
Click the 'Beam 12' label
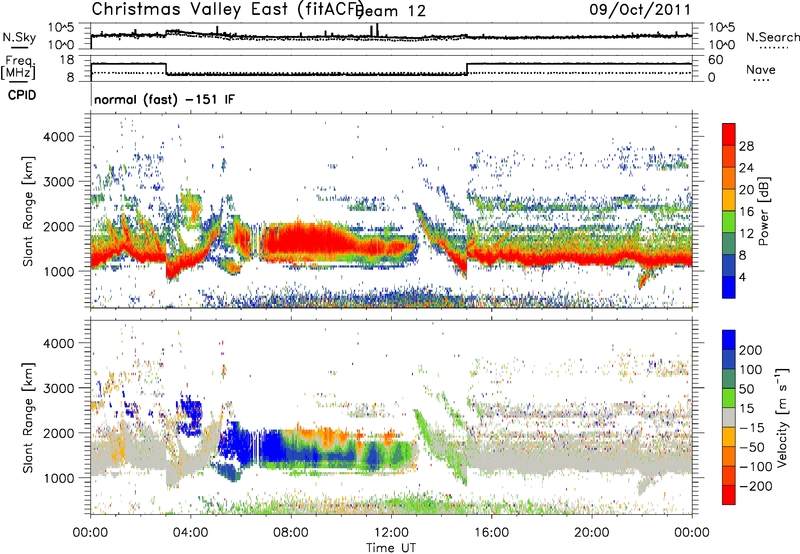391,11
